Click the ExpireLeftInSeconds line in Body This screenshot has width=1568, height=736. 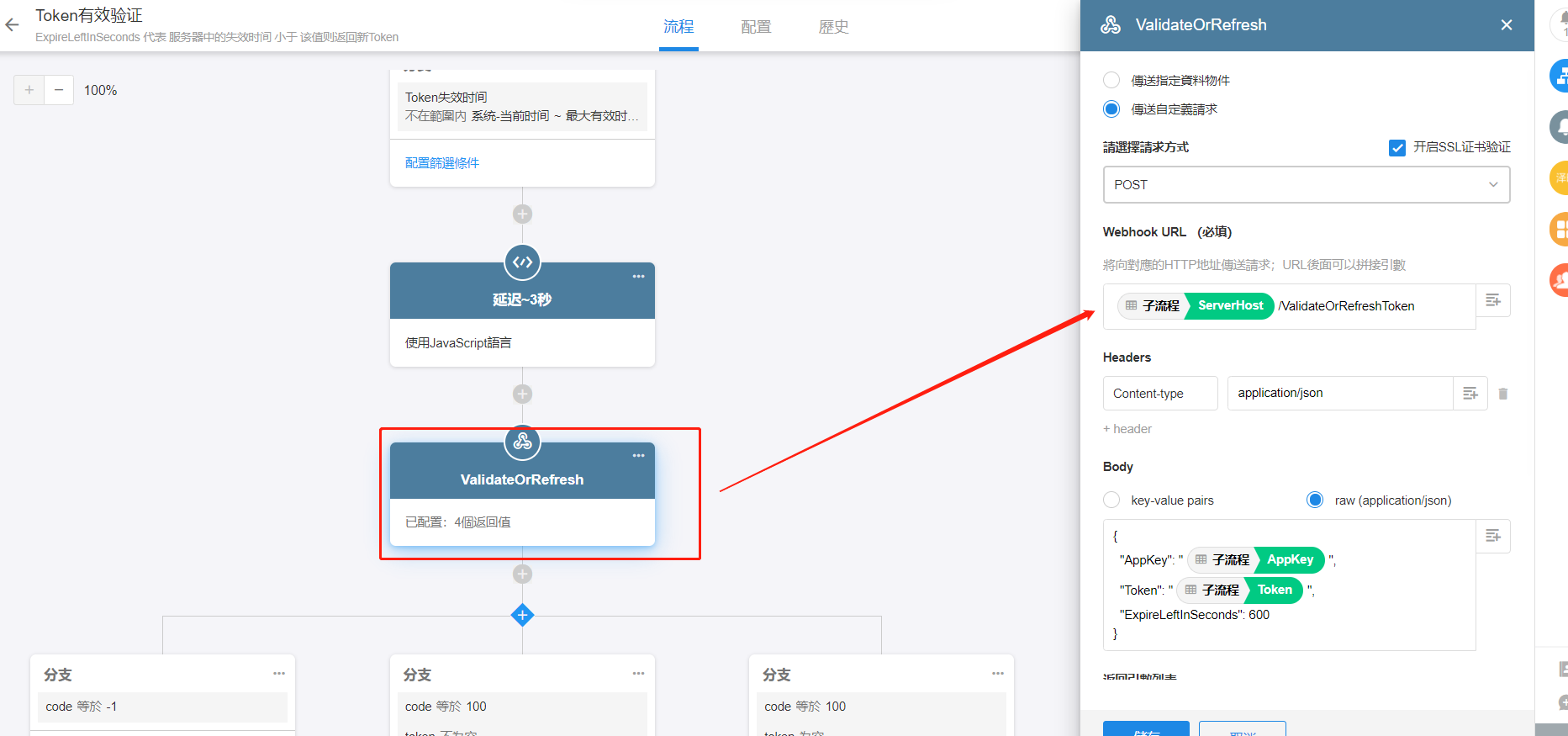tap(1195, 615)
